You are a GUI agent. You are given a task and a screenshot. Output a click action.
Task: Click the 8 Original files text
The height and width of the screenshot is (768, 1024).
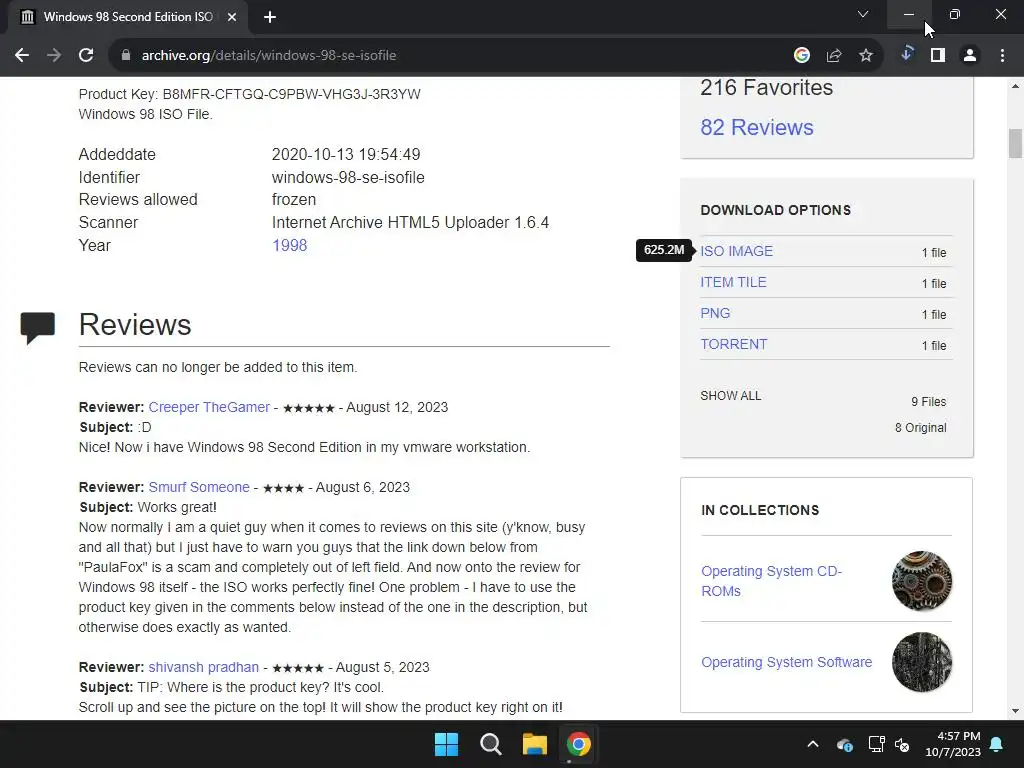(x=920, y=428)
